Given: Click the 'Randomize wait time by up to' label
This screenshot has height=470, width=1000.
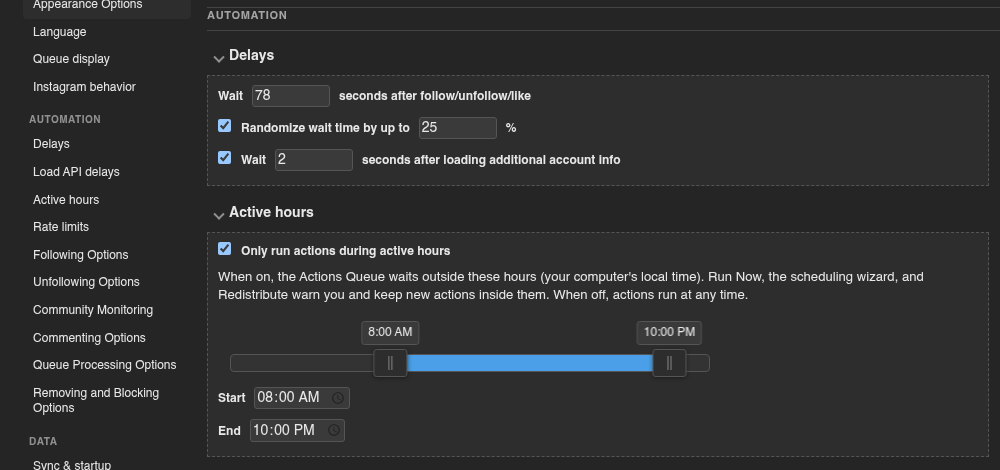Looking at the screenshot, I should click(325, 128).
